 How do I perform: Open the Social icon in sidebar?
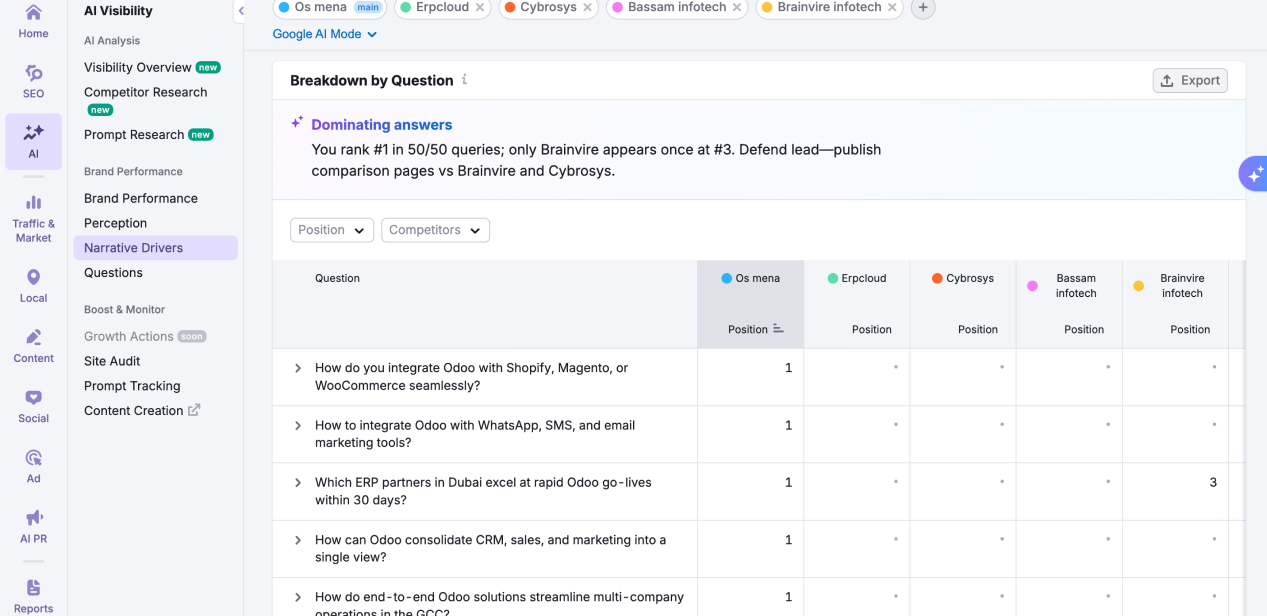[33, 398]
